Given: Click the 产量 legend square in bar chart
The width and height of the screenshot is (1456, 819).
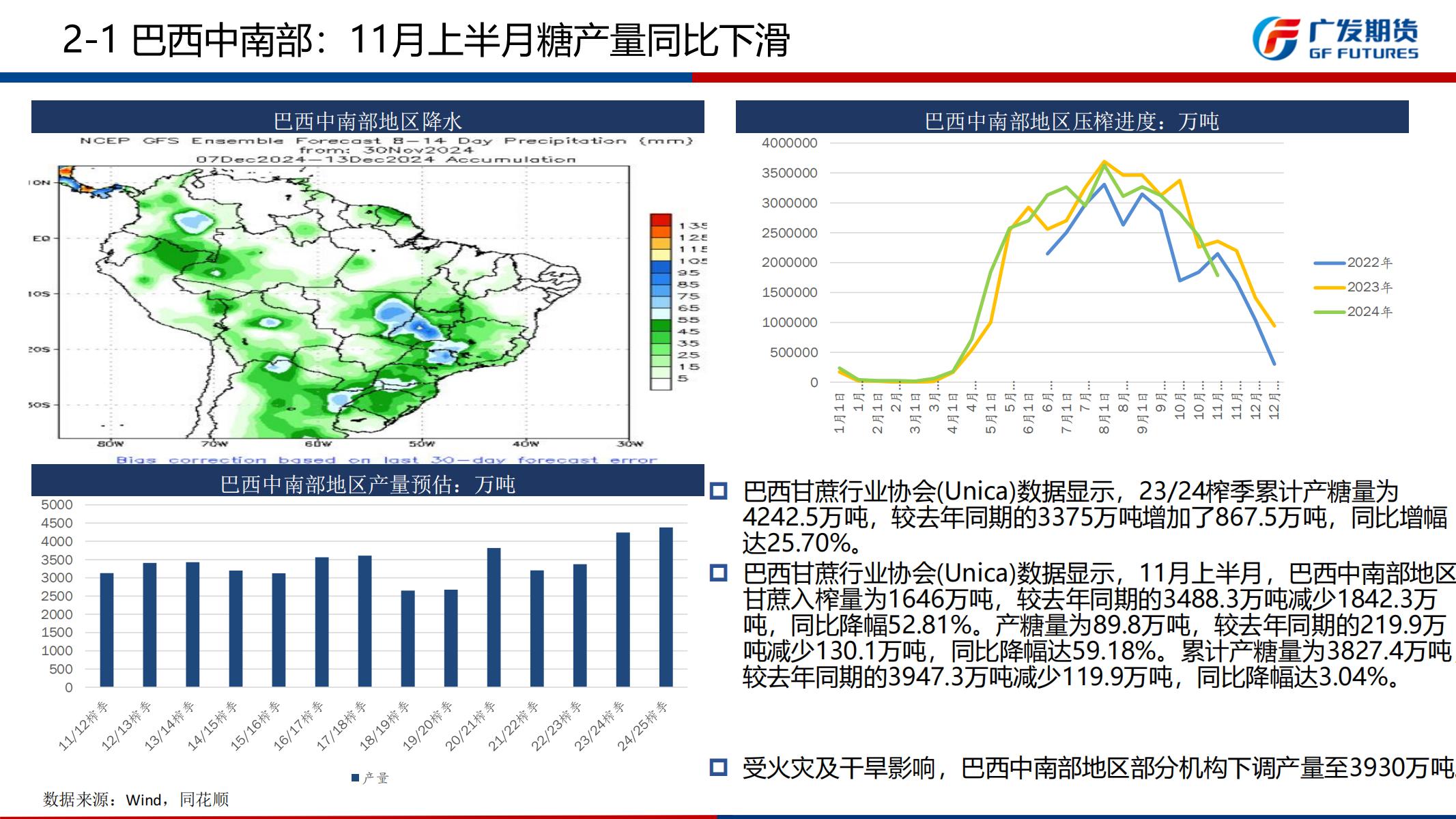Looking at the screenshot, I should coord(355,778).
